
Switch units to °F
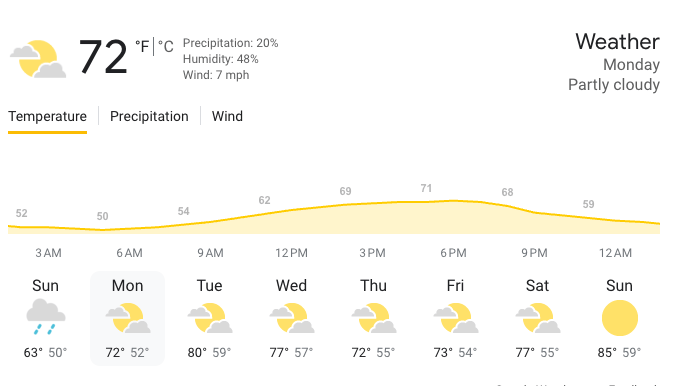(x=142, y=46)
